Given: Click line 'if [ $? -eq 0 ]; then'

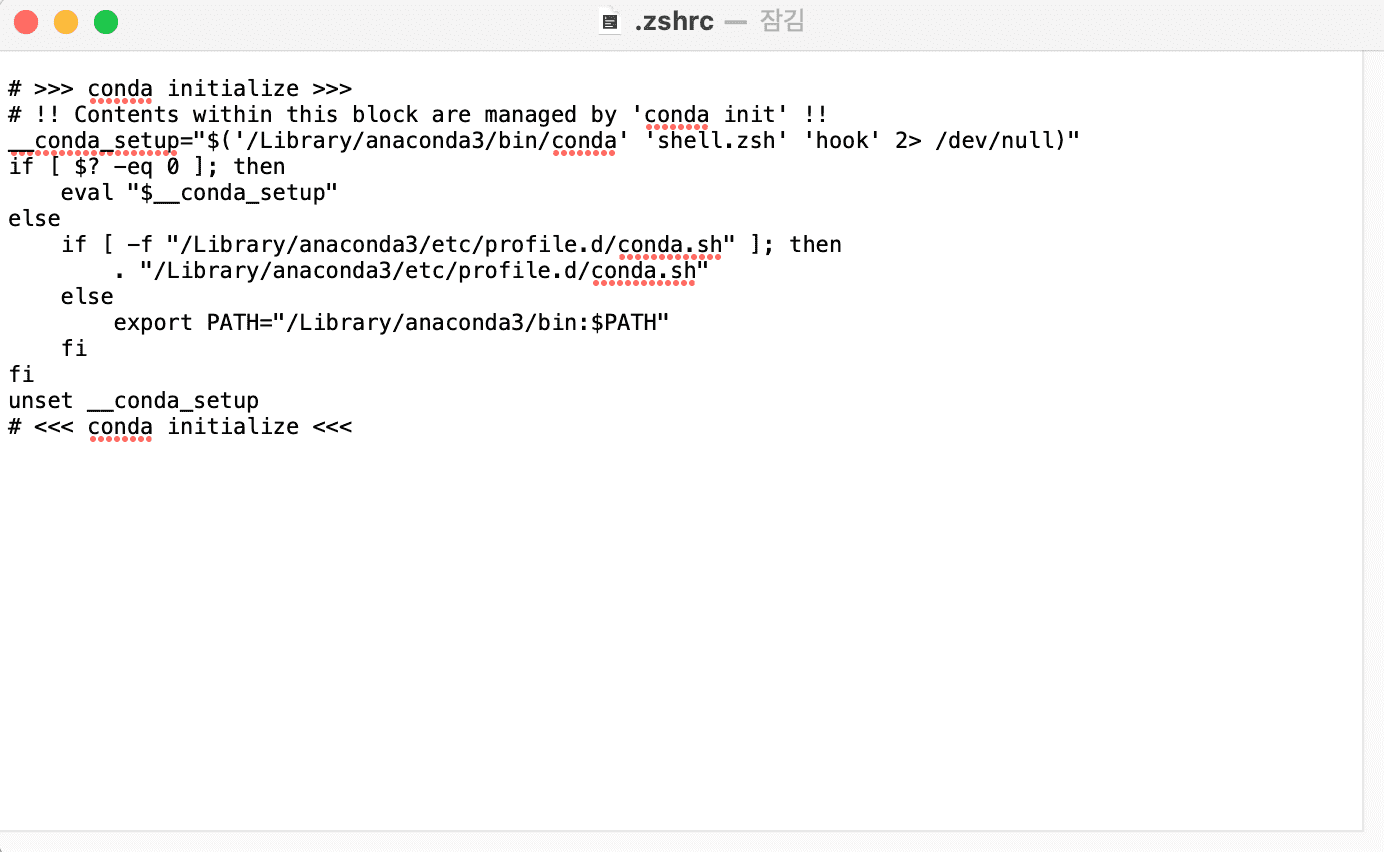Looking at the screenshot, I should point(147,167).
